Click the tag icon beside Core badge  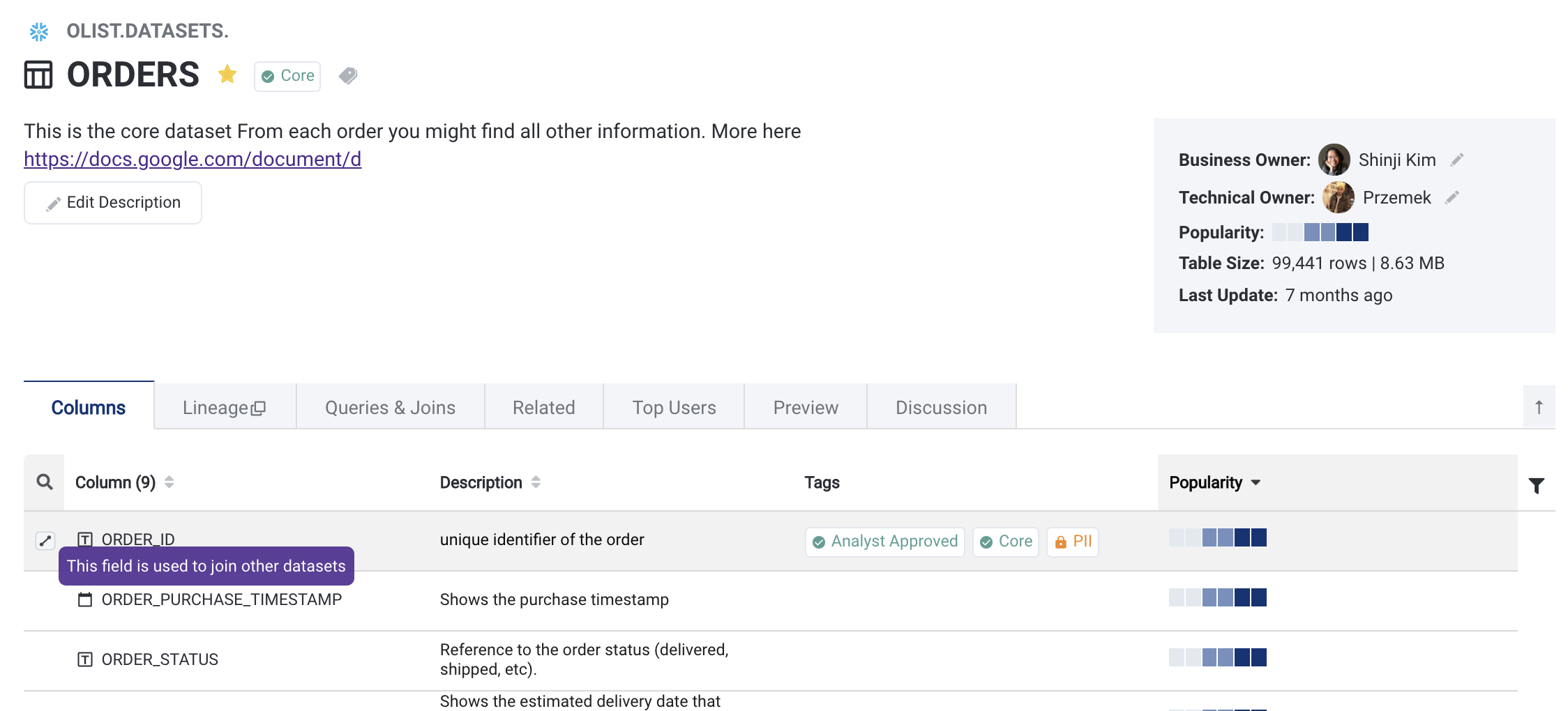(348, 75)
